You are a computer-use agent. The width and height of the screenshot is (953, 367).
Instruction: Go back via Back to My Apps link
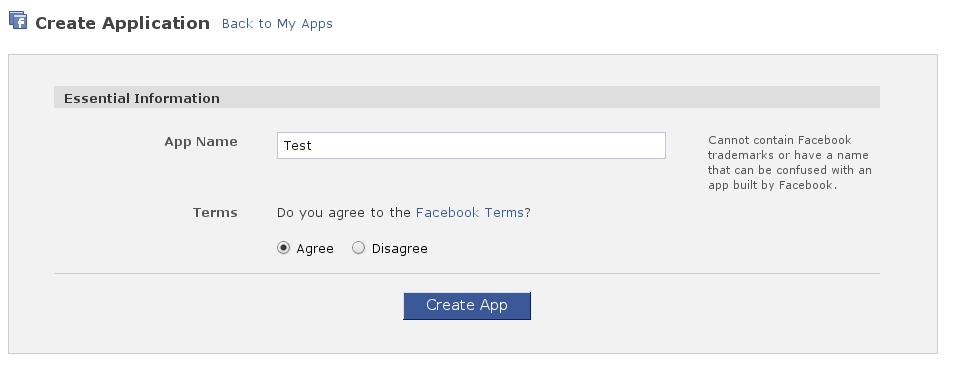click(x=277, y=24)
